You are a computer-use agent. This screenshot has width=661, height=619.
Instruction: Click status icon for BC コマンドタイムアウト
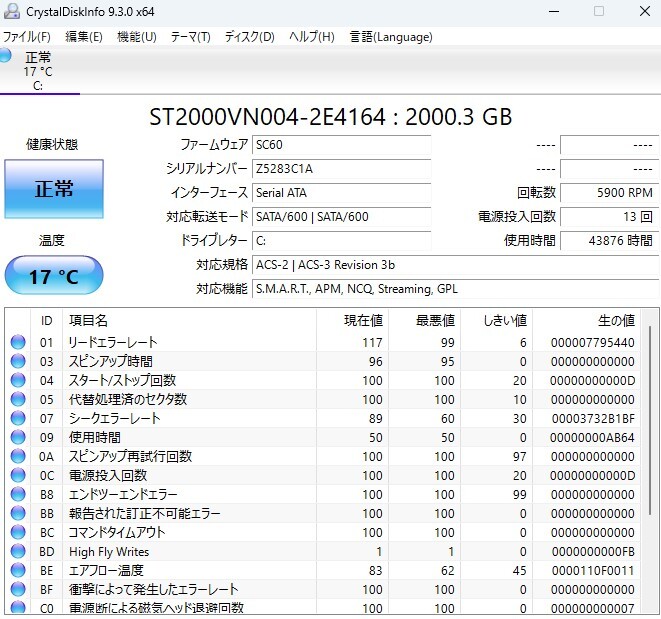tap(18, 532)
